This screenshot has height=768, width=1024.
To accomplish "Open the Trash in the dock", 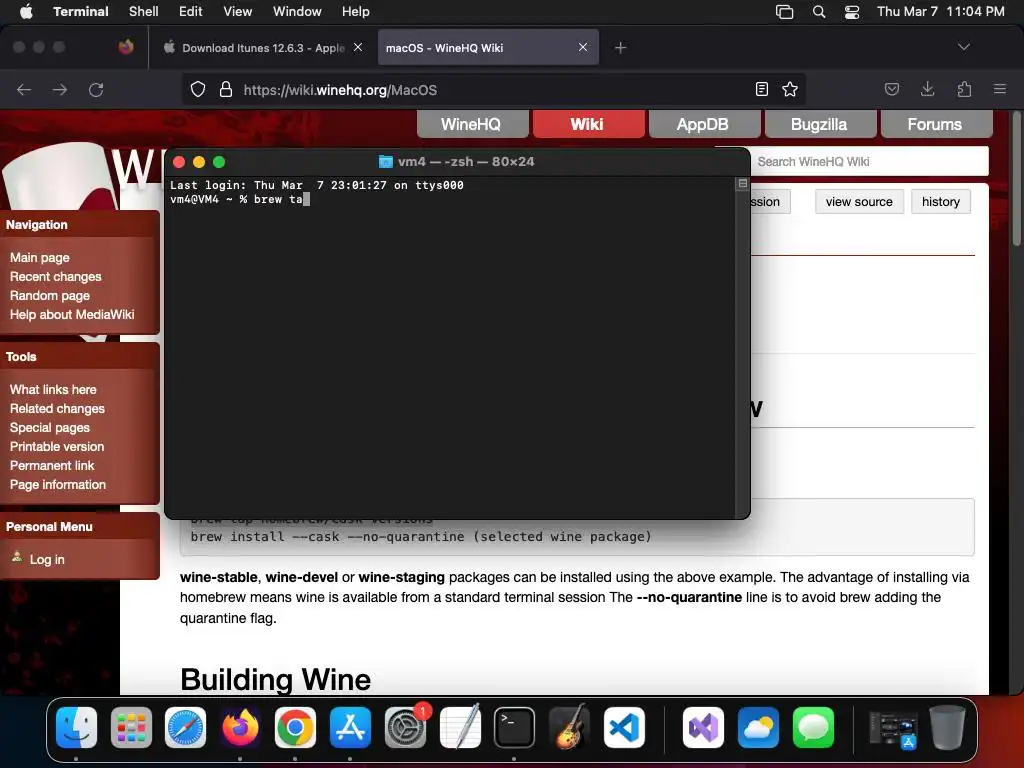I will [948, 727].
